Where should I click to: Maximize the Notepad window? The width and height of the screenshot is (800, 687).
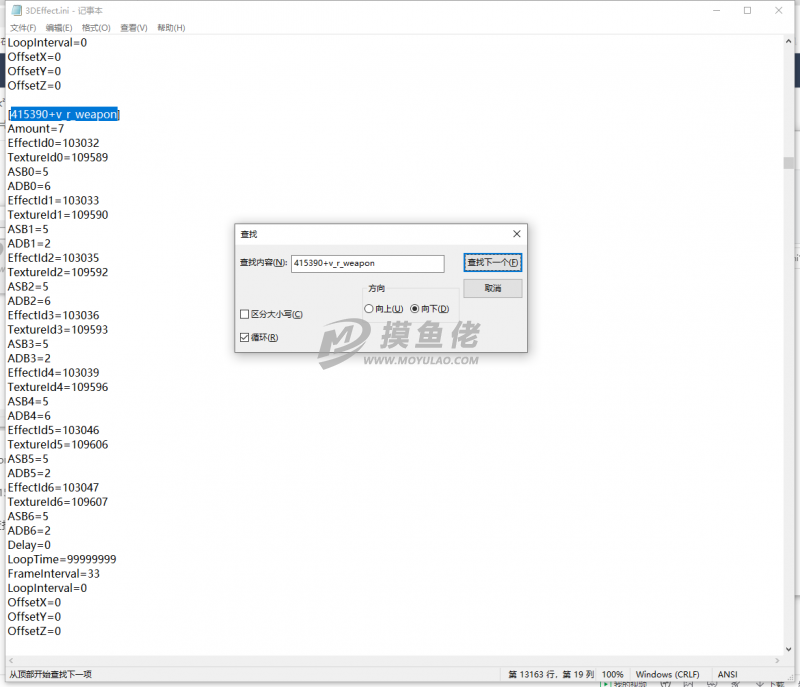[747, 10]
